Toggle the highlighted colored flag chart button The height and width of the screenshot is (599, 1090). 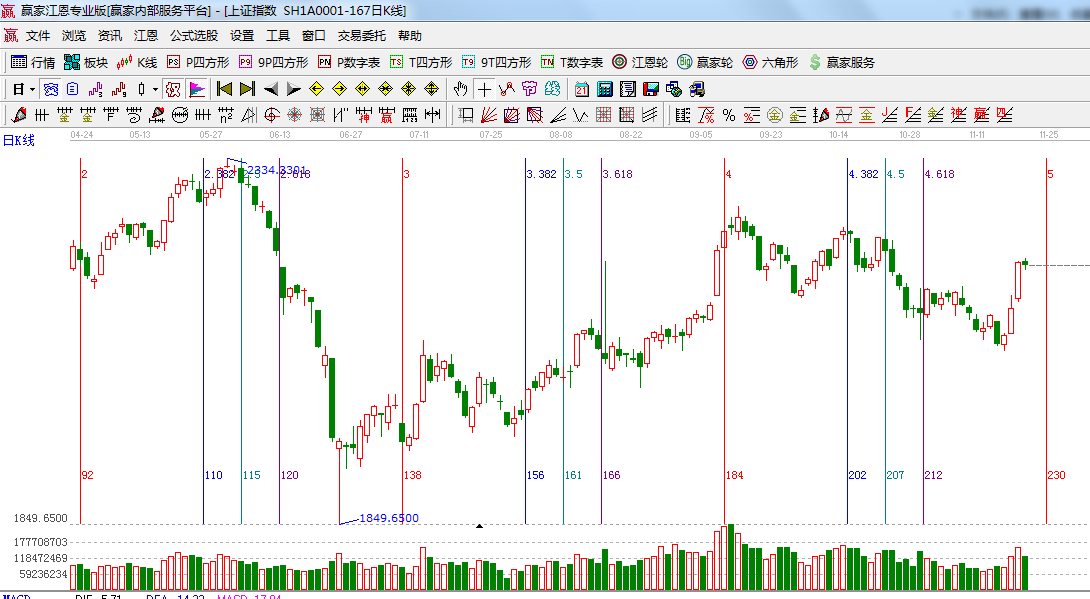click(x=197, y=89)
